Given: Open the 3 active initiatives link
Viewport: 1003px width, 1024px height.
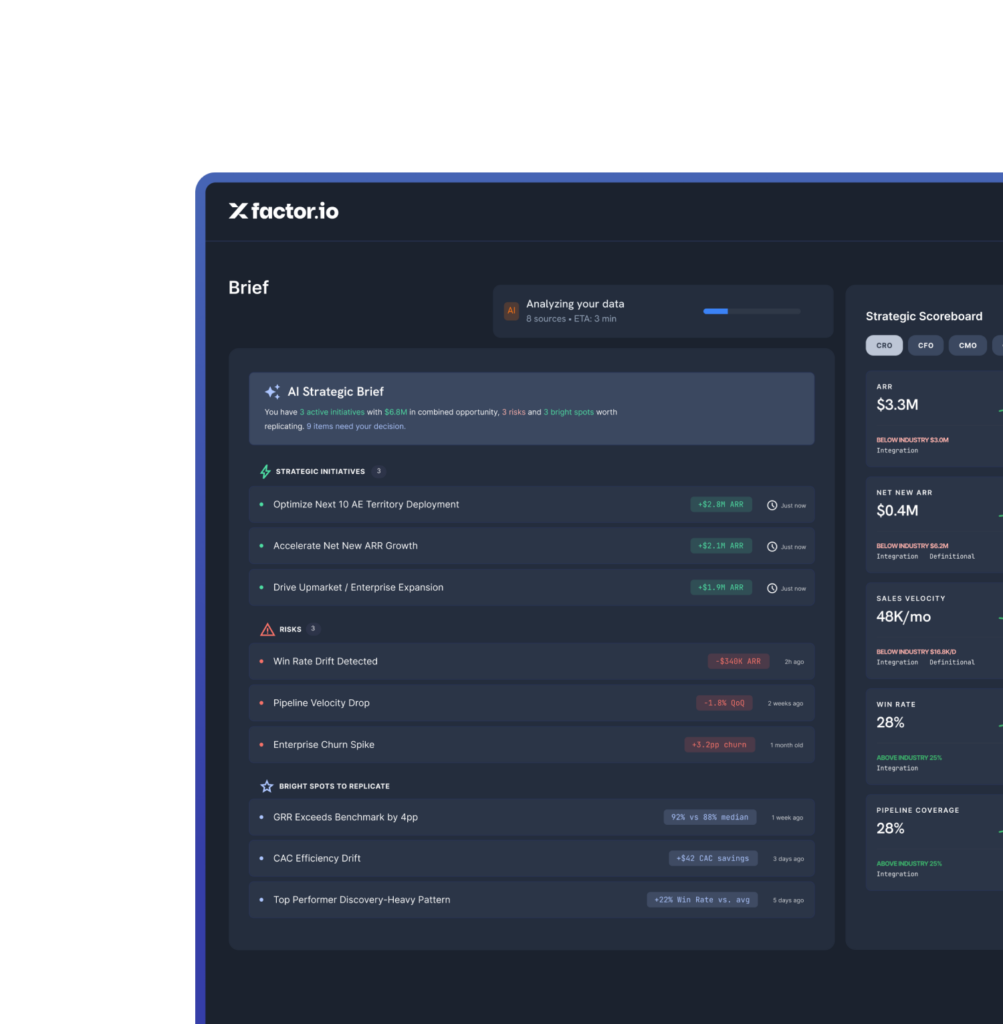Looking at the screenshot, I should (332, 412).
